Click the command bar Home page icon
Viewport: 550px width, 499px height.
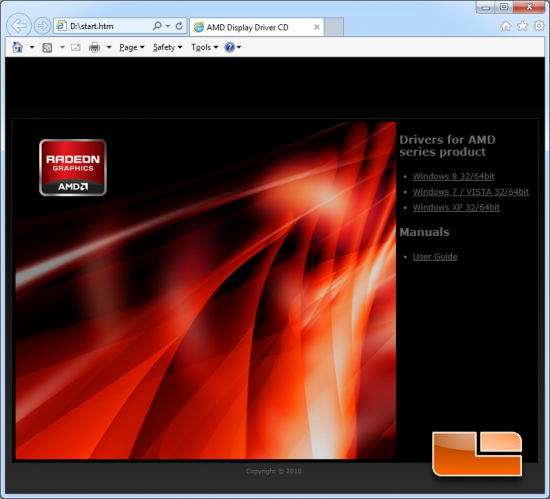click(18, 47)
